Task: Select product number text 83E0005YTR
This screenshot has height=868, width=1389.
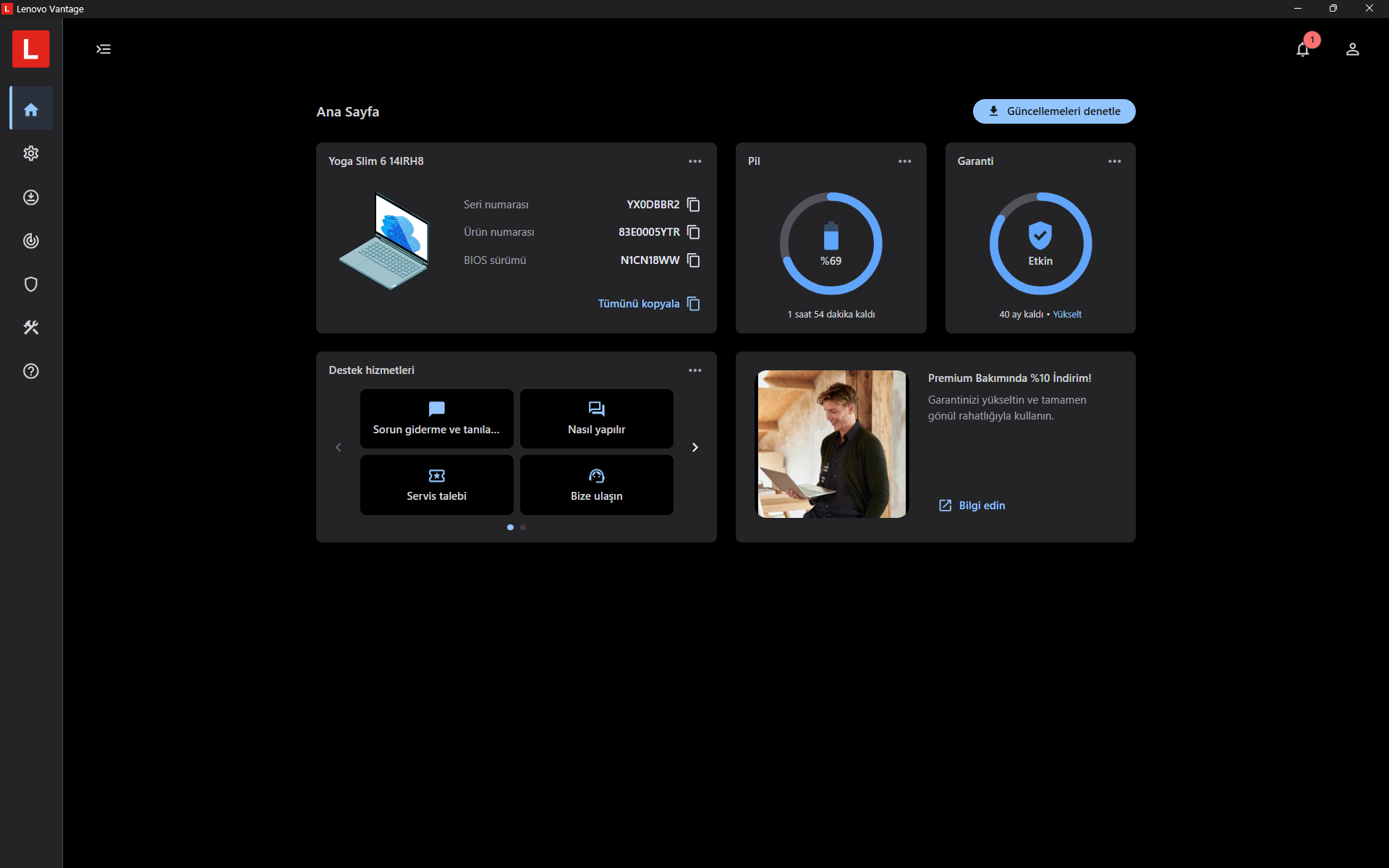Action: point(649,232)
